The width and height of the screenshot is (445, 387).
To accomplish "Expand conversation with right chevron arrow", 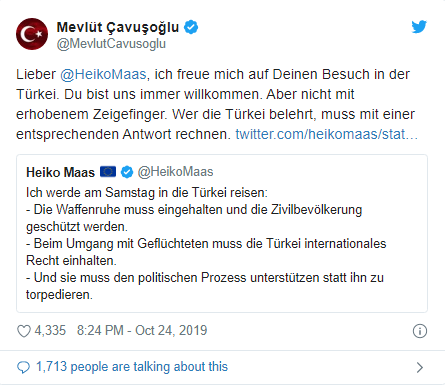I will [x=420, y=367].
